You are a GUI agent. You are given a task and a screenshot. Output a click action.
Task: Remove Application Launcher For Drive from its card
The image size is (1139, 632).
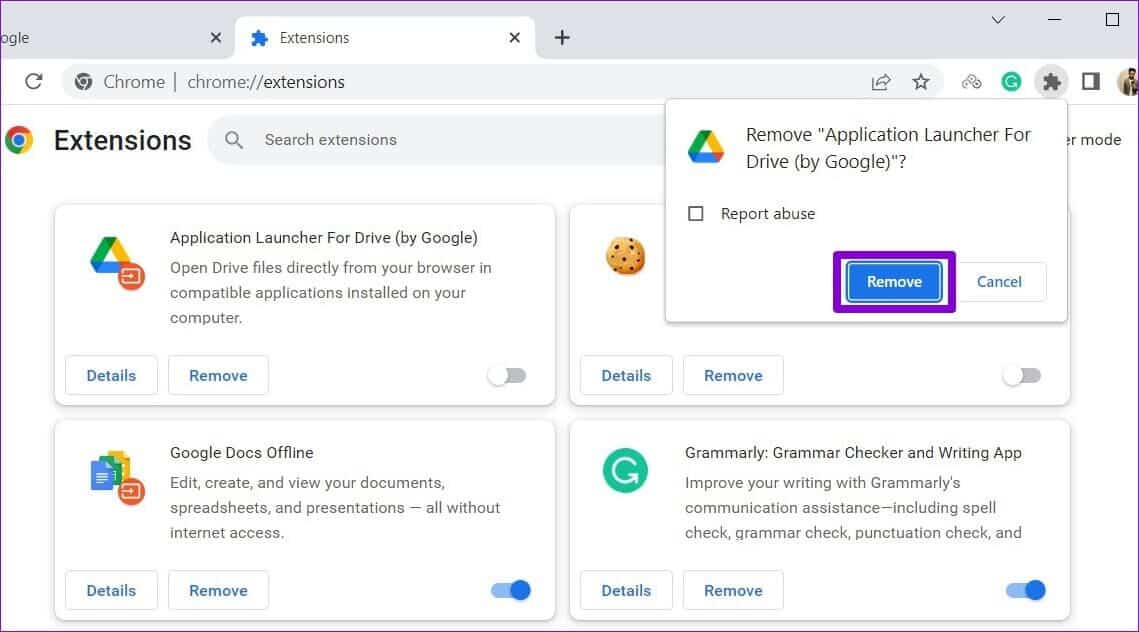[218, 376]
